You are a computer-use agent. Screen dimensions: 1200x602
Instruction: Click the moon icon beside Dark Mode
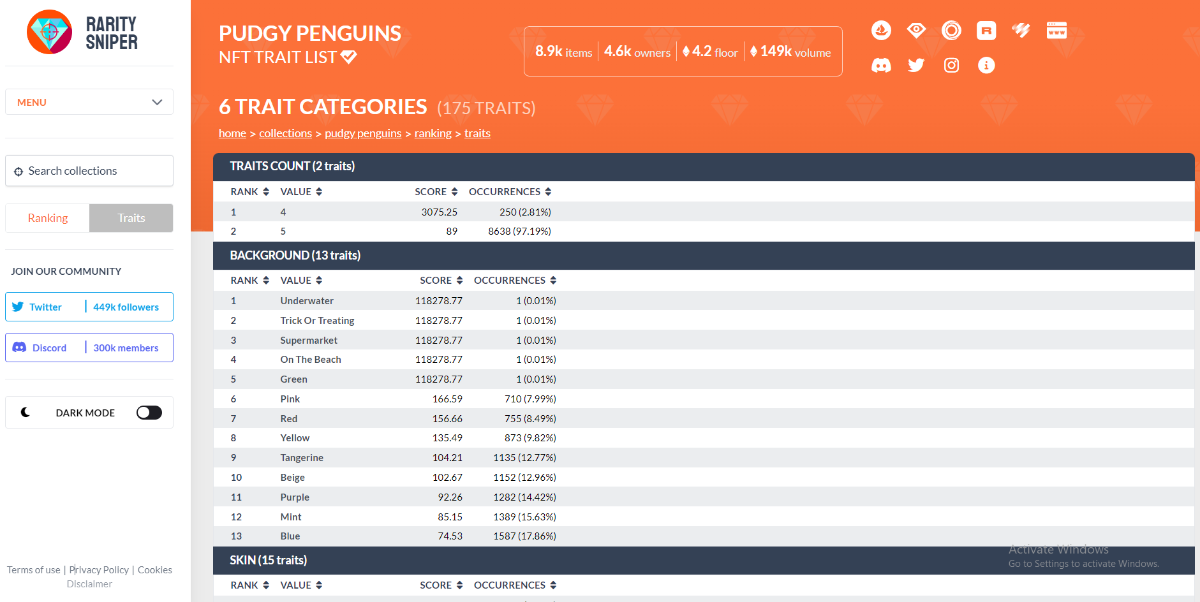(x=26, y=412)
